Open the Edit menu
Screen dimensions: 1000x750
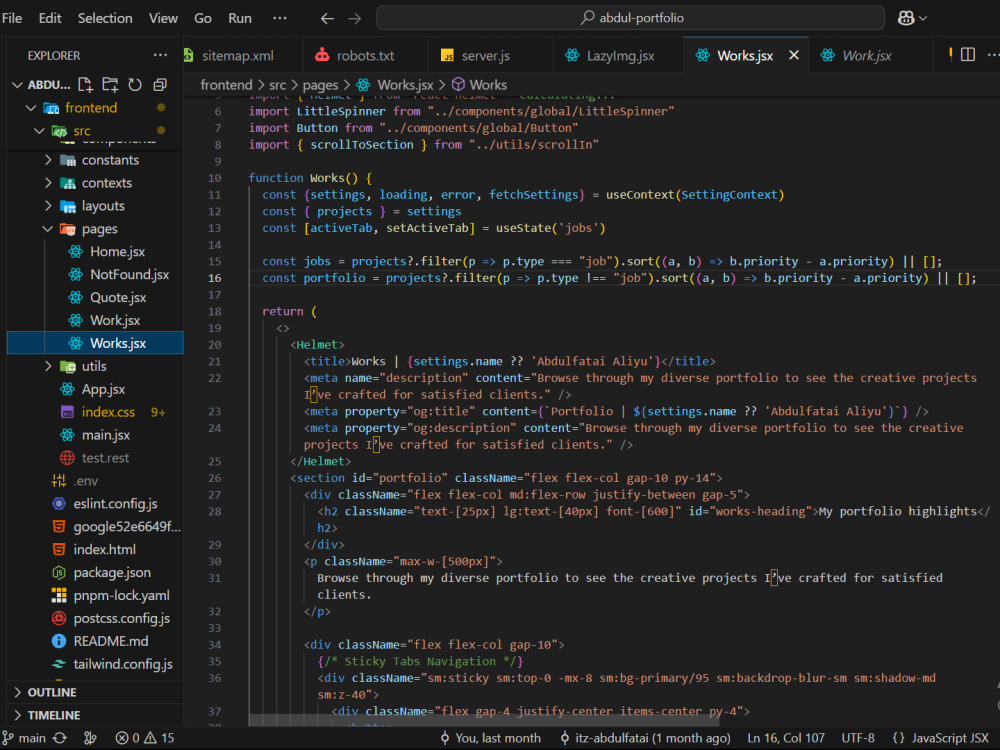click(50, 18)
